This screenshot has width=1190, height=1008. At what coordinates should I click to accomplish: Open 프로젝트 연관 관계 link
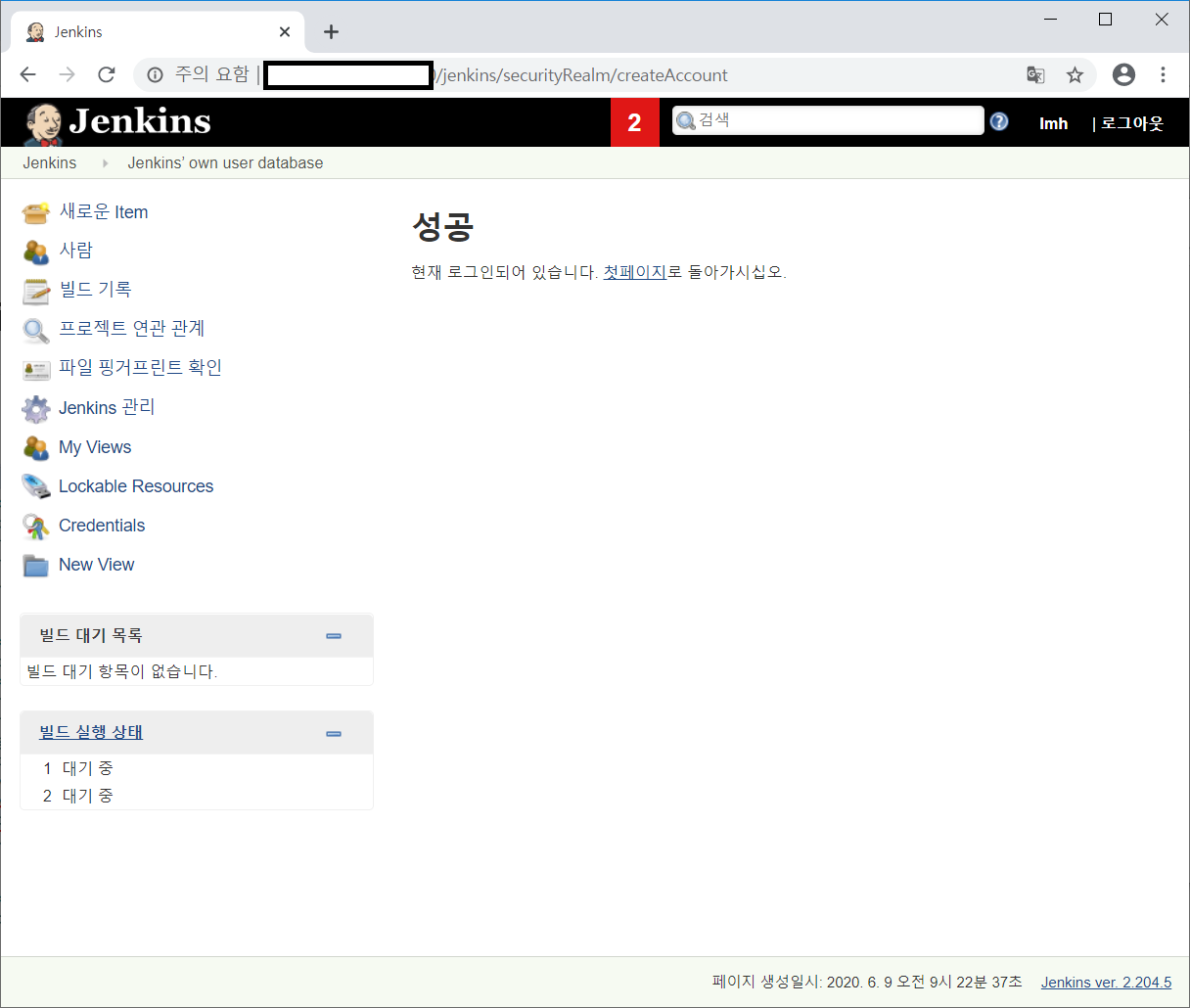pyautogui.click(x=131, y=329)
